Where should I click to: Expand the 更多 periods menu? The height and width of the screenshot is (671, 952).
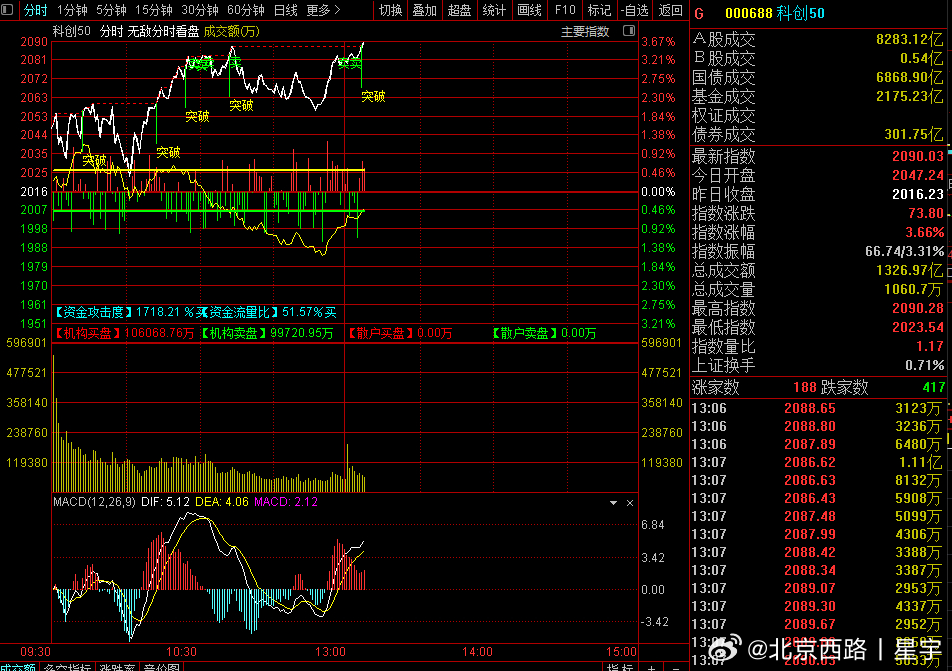coord(323,10)
